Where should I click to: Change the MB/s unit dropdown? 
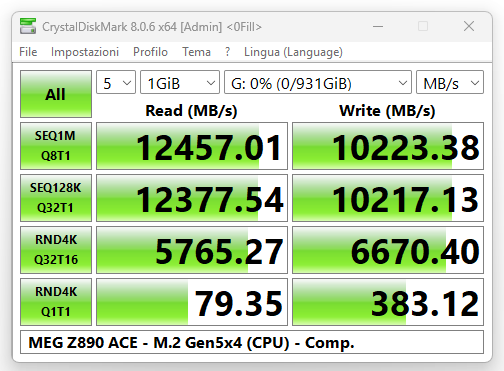pos(450,82)
